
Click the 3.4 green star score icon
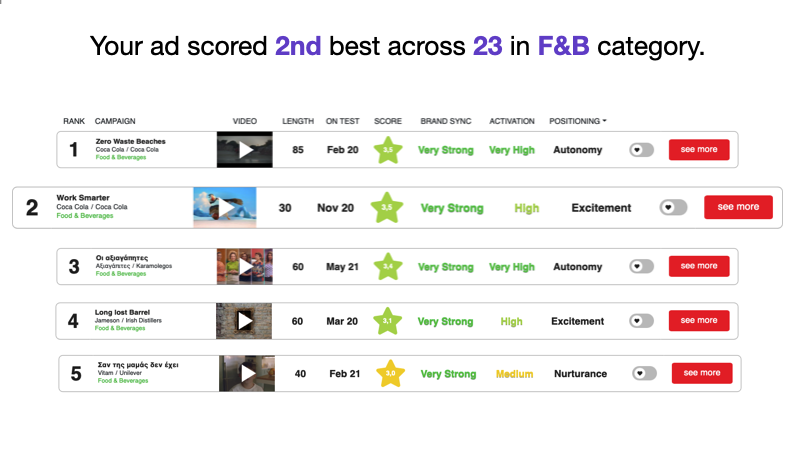point(388,267)
